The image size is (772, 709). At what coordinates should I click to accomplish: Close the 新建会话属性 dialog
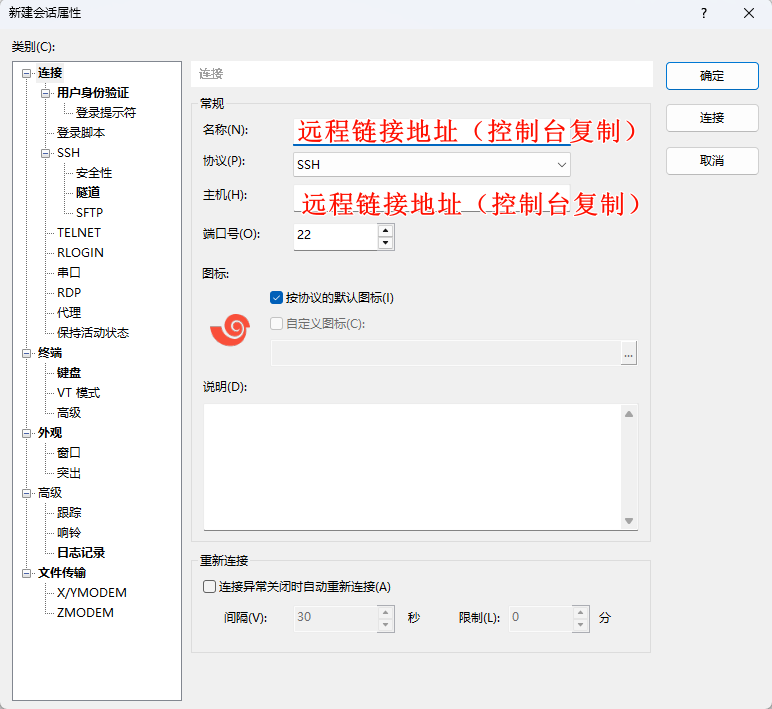coord(749,13)
